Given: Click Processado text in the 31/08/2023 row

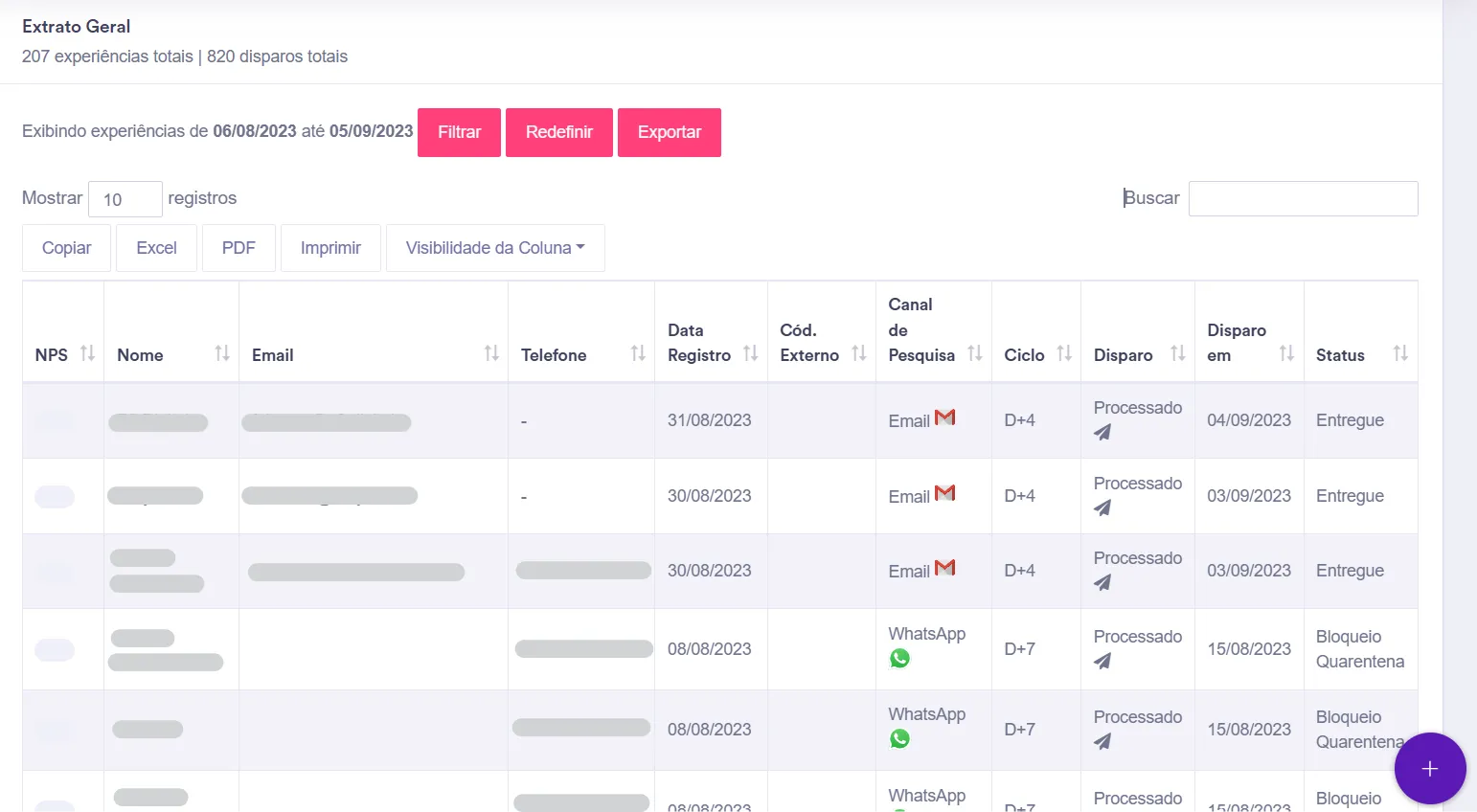Looking at the screenshot, I should 1138,408.
